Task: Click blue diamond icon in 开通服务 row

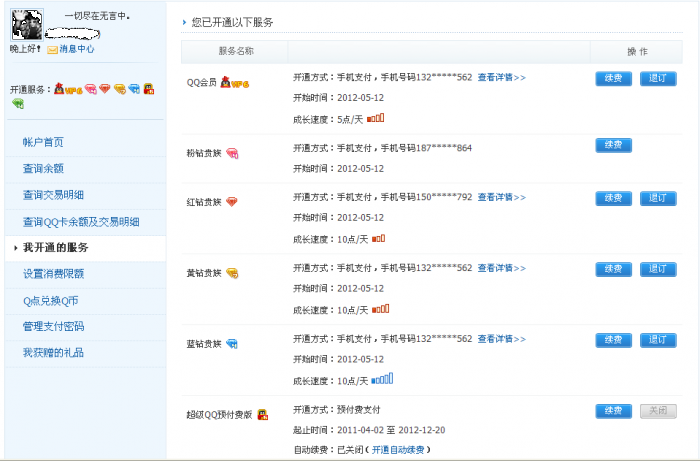Action: [134, 89]
